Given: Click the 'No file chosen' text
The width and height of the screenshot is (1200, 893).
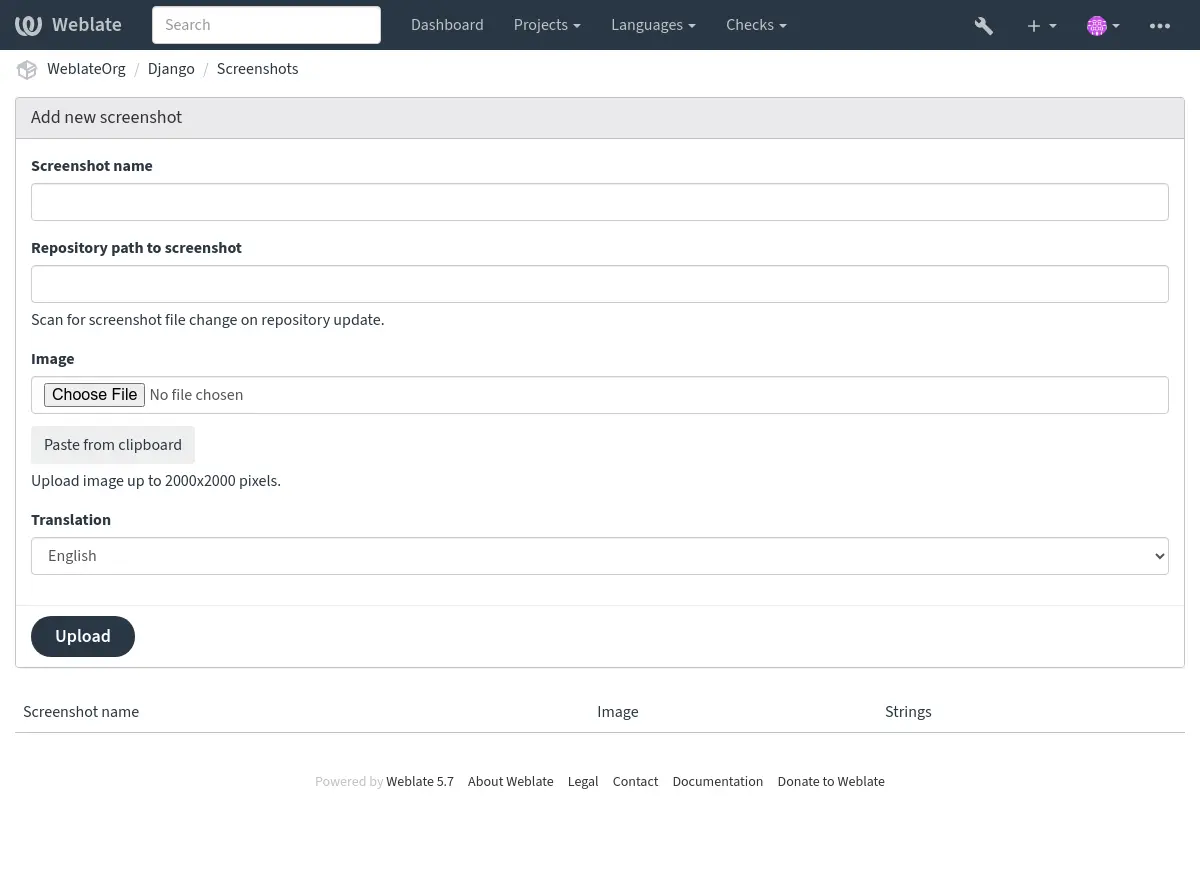Looking at the screenshot, I should (x=196, y=395).
